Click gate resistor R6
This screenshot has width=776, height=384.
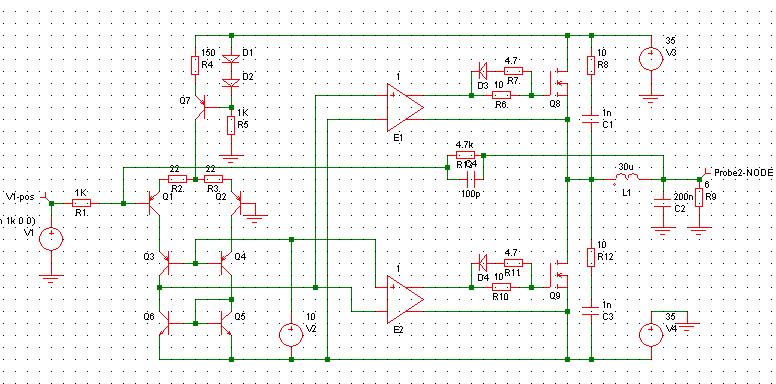pyautogui.click(x=501, y=95)
